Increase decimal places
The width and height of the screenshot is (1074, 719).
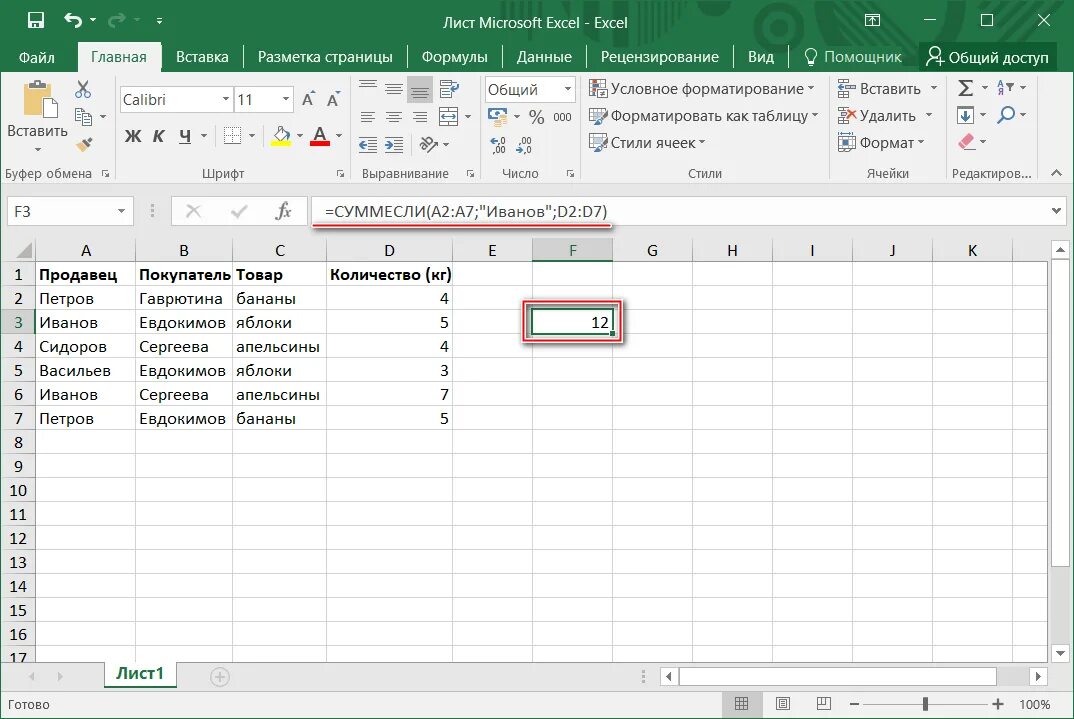click(498, 144)
